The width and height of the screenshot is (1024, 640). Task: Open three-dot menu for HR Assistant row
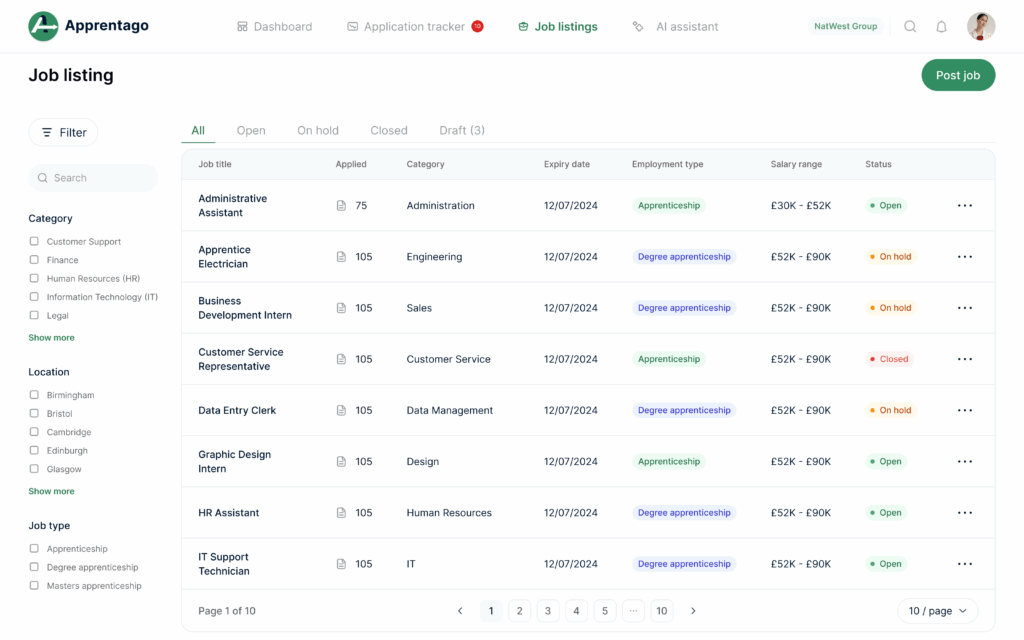pyautogui.click(x=964, y=513)
